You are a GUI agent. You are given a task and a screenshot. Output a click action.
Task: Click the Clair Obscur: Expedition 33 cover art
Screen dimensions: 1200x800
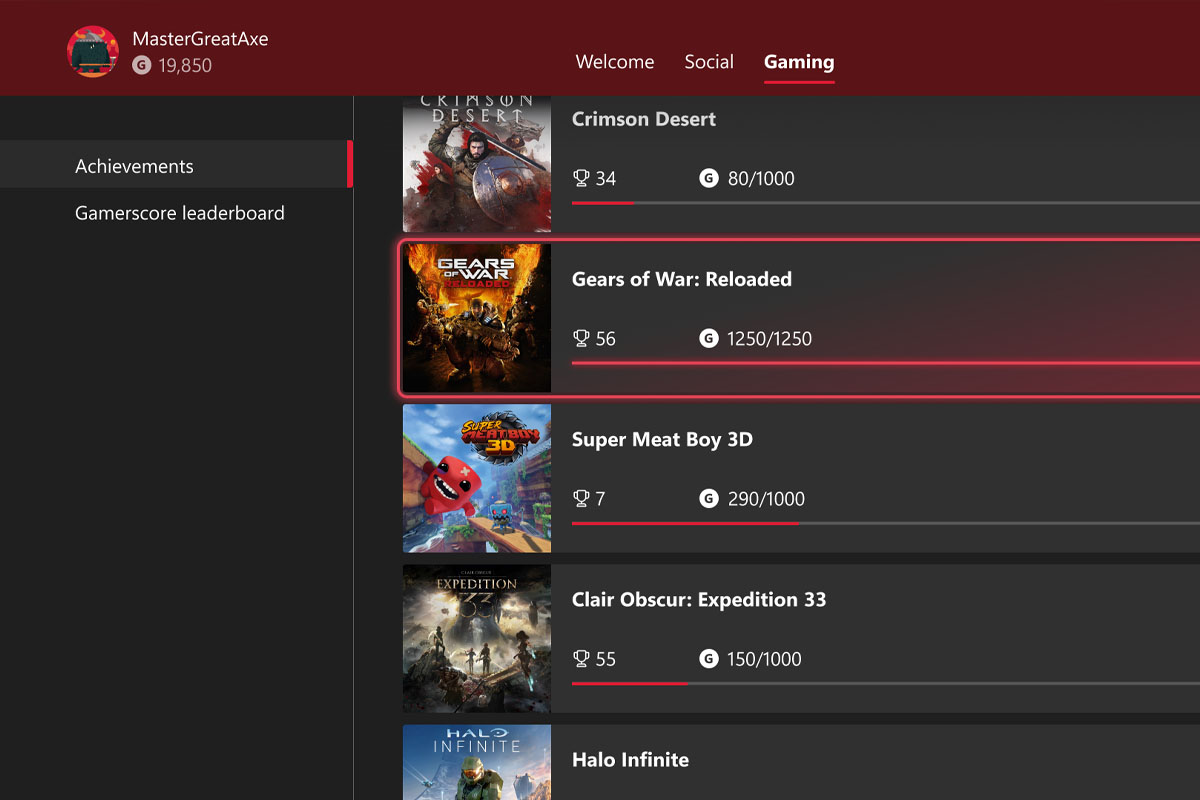[477, 638]
